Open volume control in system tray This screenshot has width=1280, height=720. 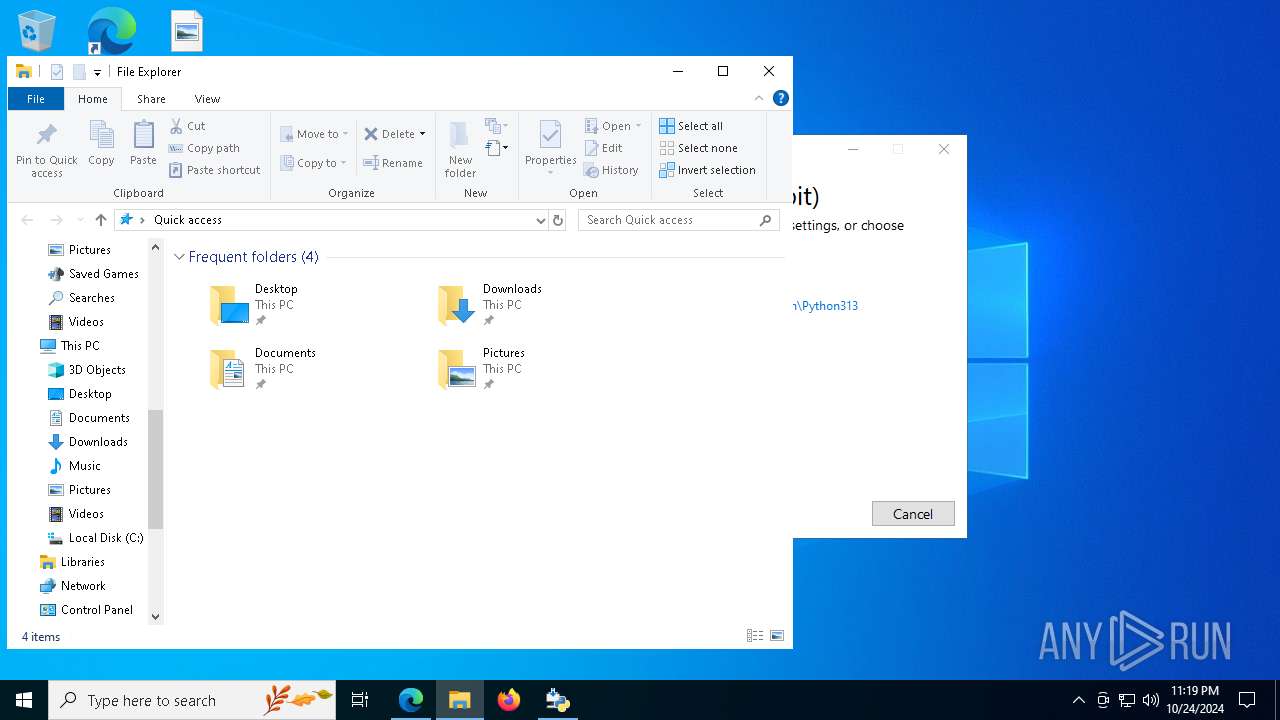click(x=1151, y=700)
